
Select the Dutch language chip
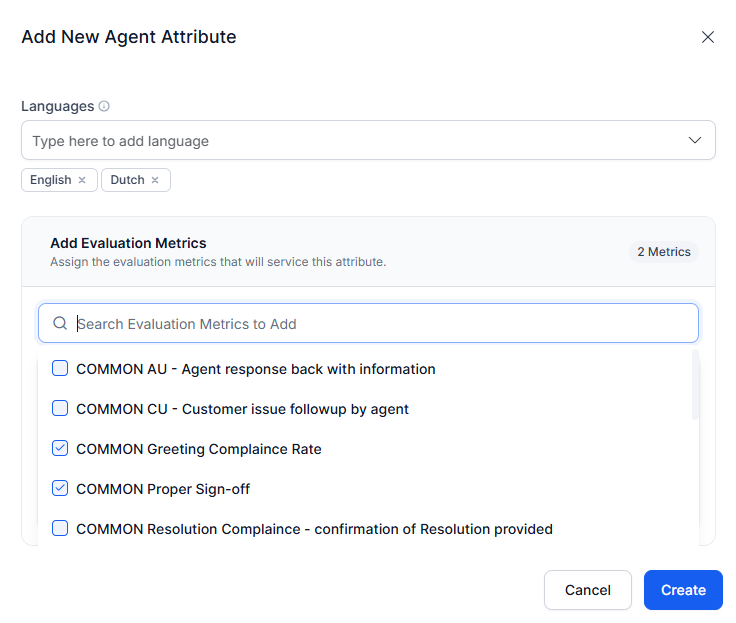[127, 180]
